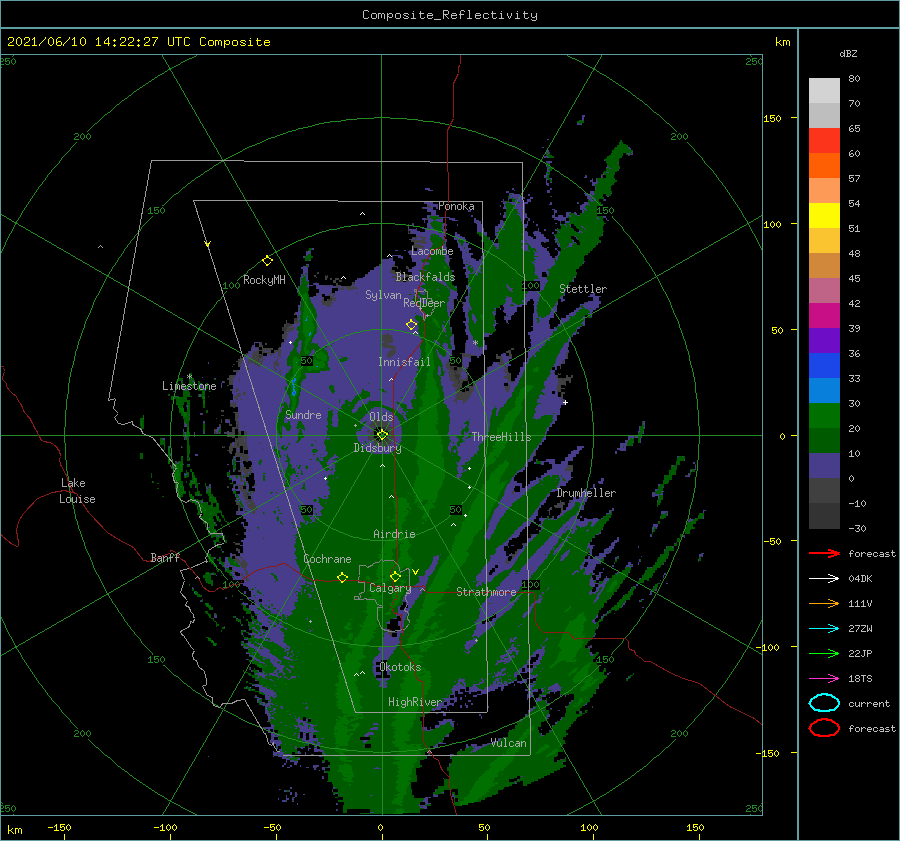The image size is (900, 841).
Task: Click the ThreeHills town label
Action: click(501, 437)
